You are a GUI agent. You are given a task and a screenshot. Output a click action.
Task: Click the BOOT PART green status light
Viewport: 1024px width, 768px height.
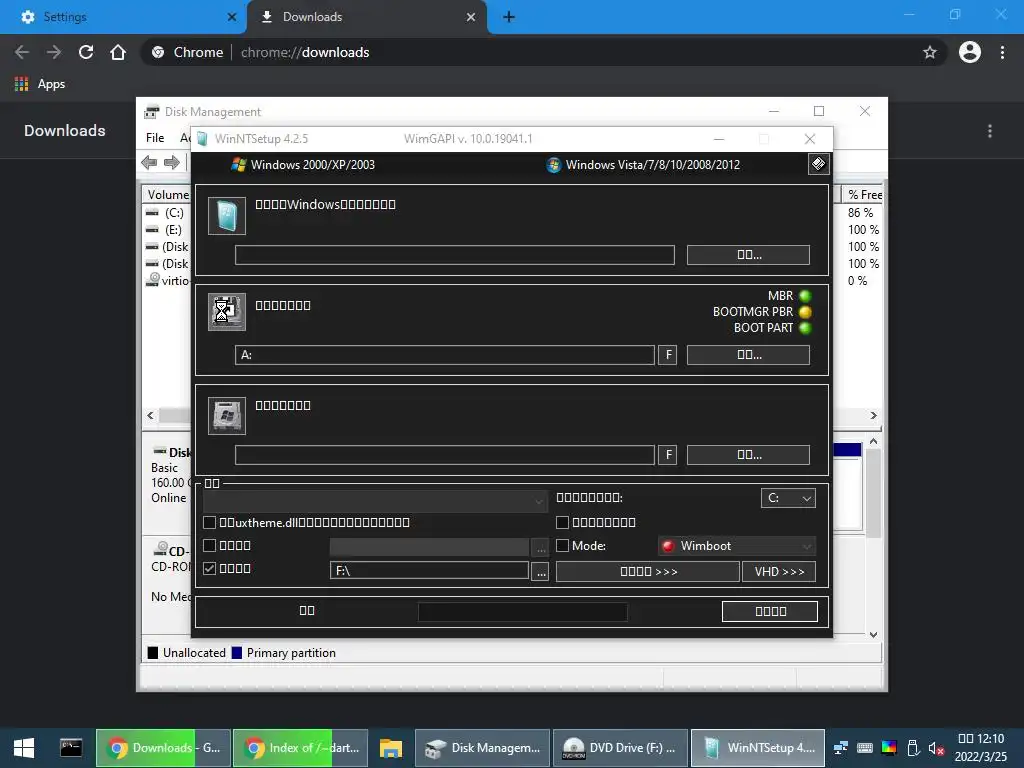coord(805,328)
